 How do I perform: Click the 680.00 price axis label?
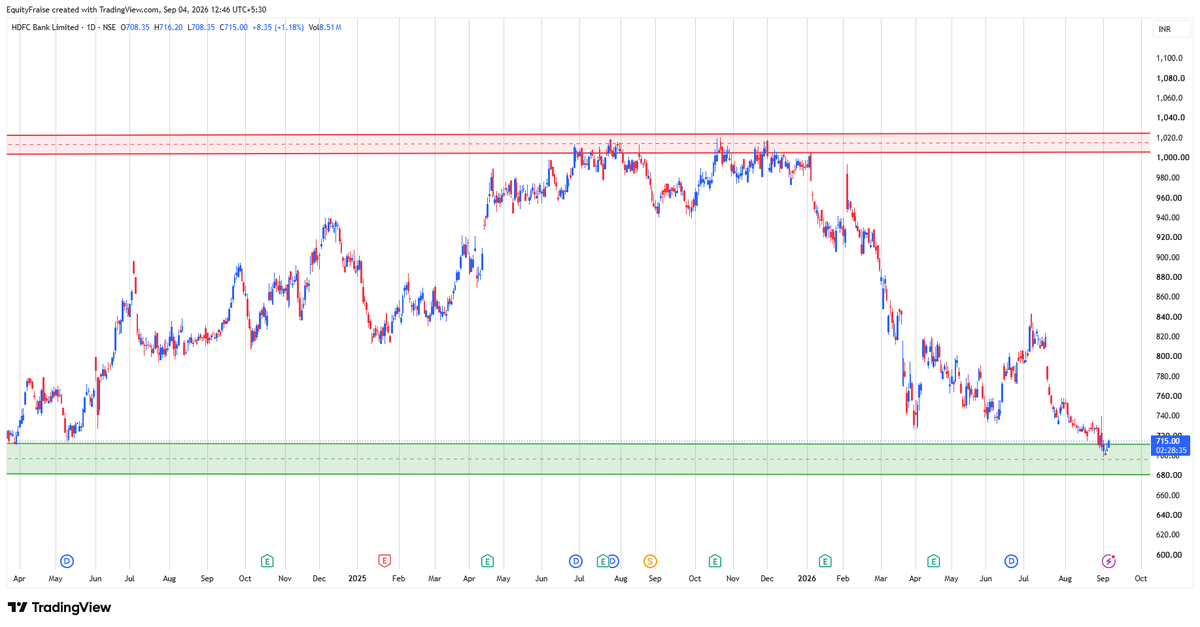(x=1170, y=476)
